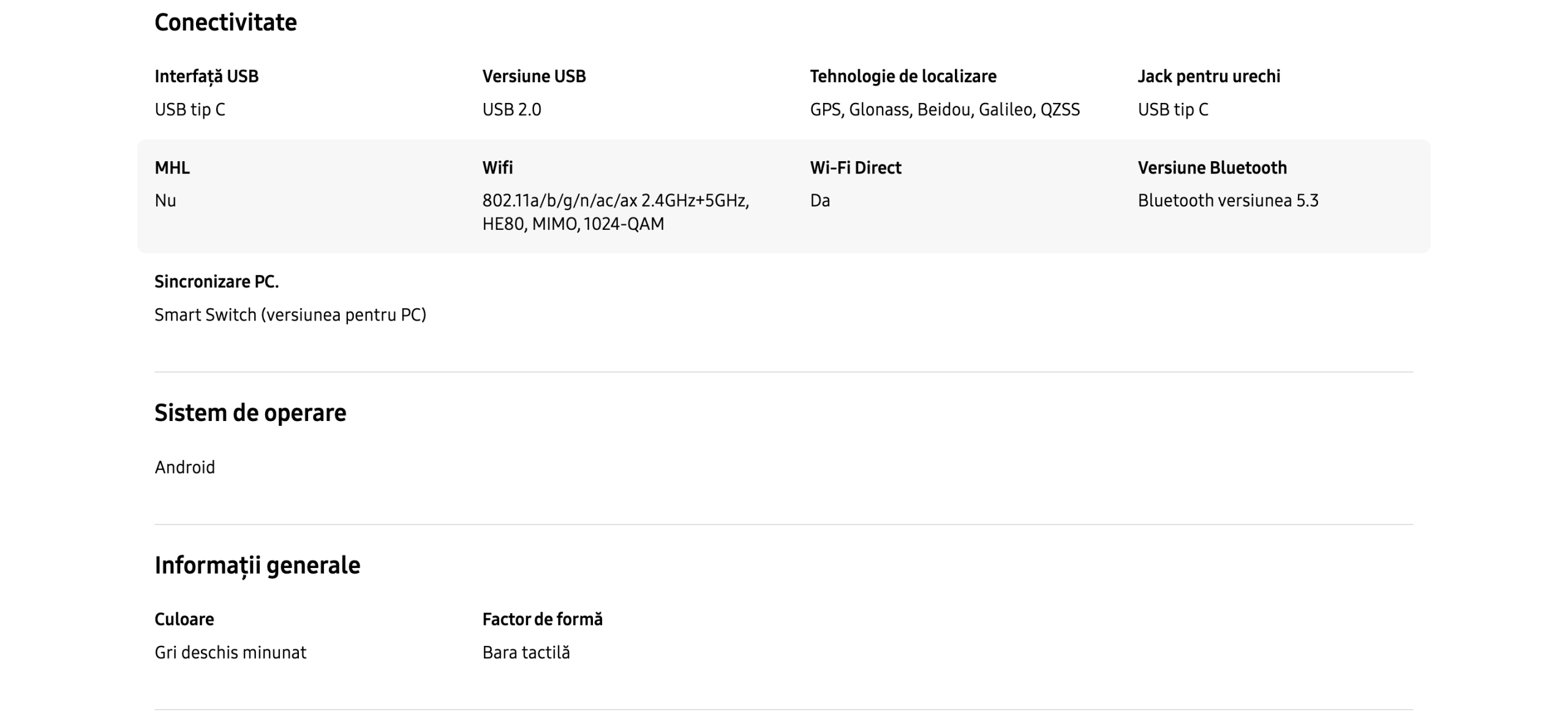Click the GPS, Glonass, Beidou location value
This screenshot has height=720, width=1568.
[x=944, y=110]
